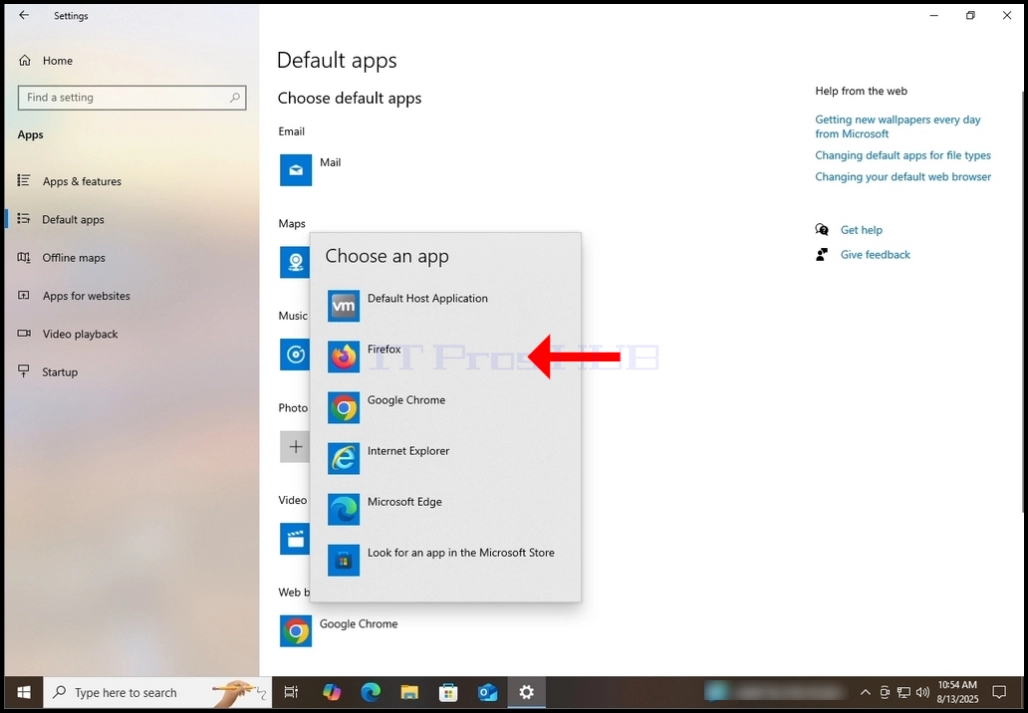Click the Give feedback link
This screenshot has width=1028, height=713.
pos(875,255)
